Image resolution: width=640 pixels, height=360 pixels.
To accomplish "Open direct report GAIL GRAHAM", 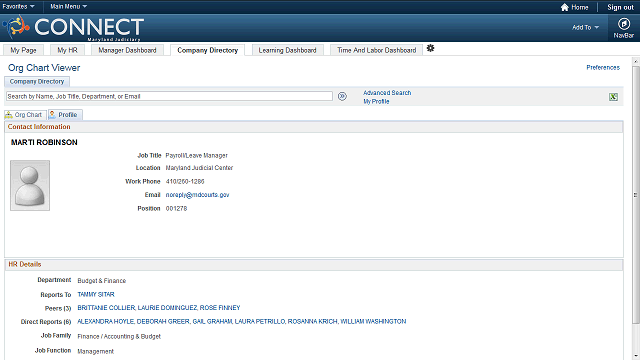I will [x=212, y=322].
